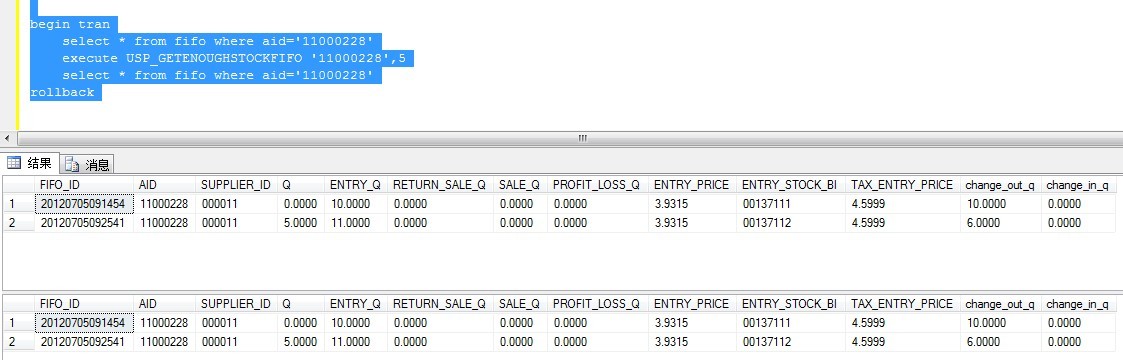Image resolution: width=1123 pixels, height=360 pixels.
Task: Select change_out_q column header in upper grid
Action: click(x=1000, y=185)
